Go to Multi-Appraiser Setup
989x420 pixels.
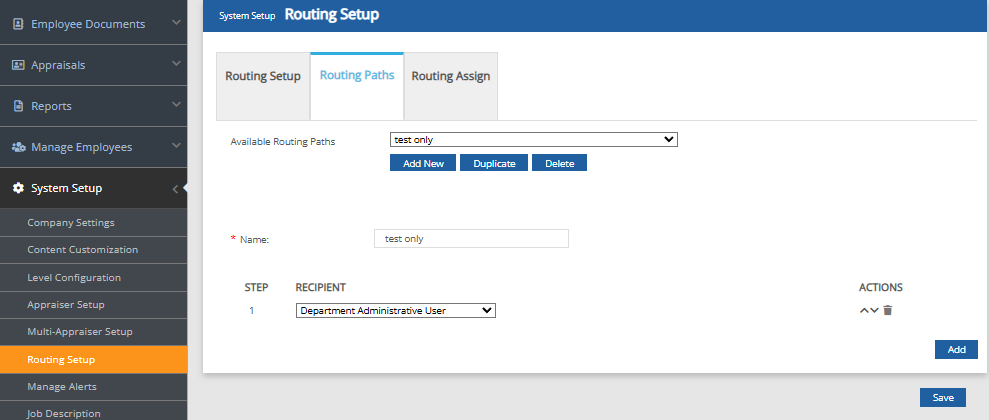coord(80,331)
